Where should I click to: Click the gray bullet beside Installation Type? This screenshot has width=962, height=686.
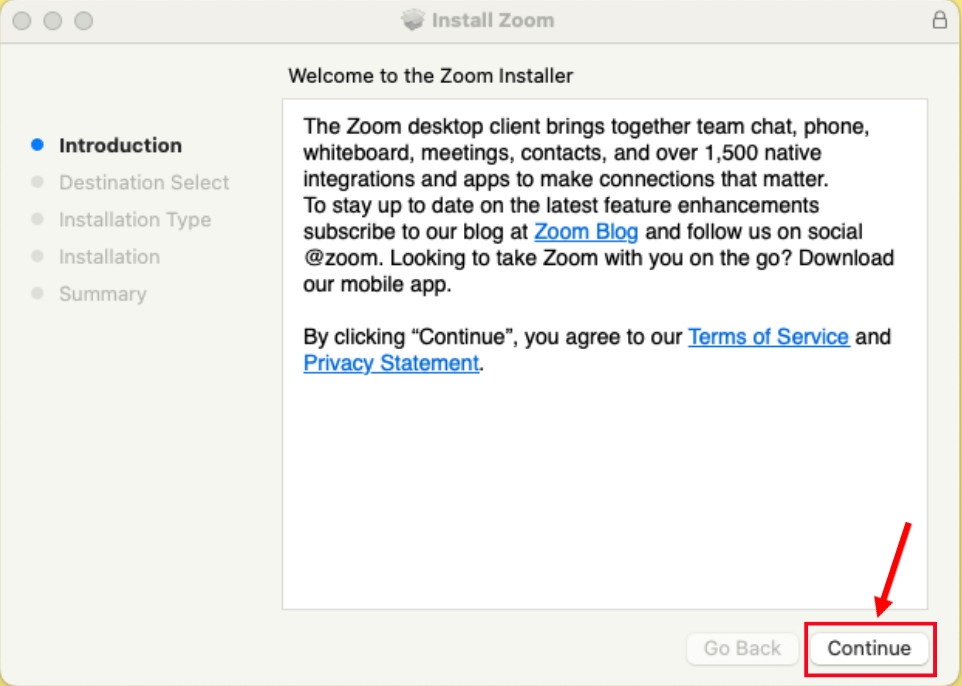pos(38,219)
